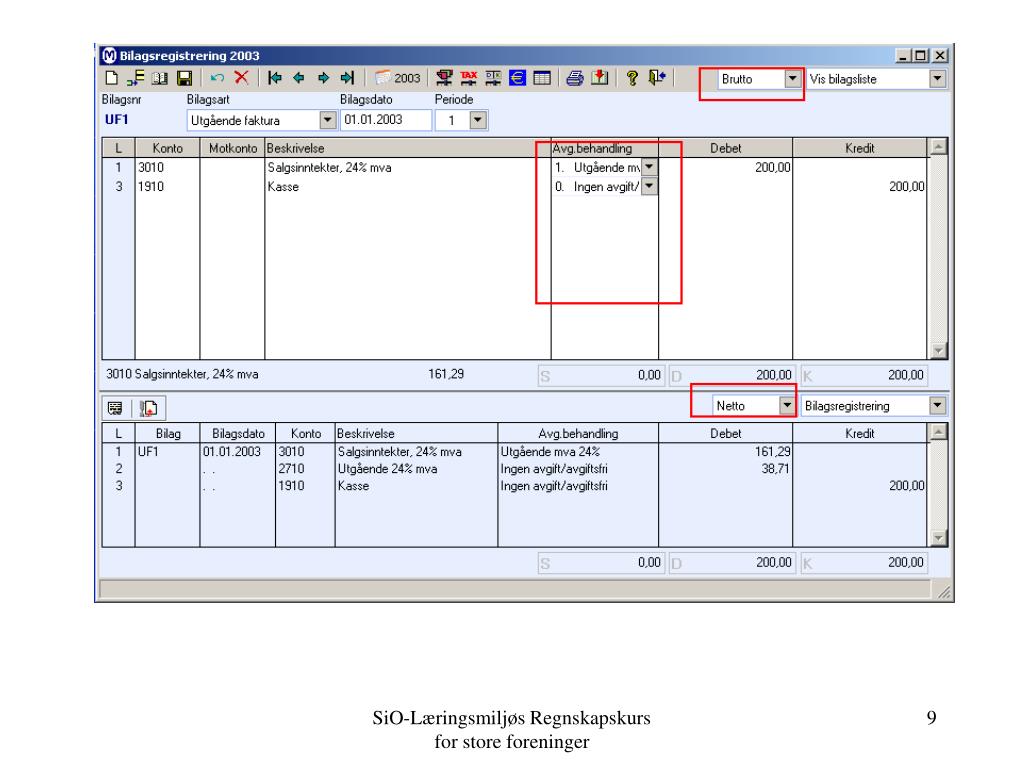The width and height of the screenshot is (1024, 768).
Task: Click the M logo in the title bar
Action: (x=109, y=56)
